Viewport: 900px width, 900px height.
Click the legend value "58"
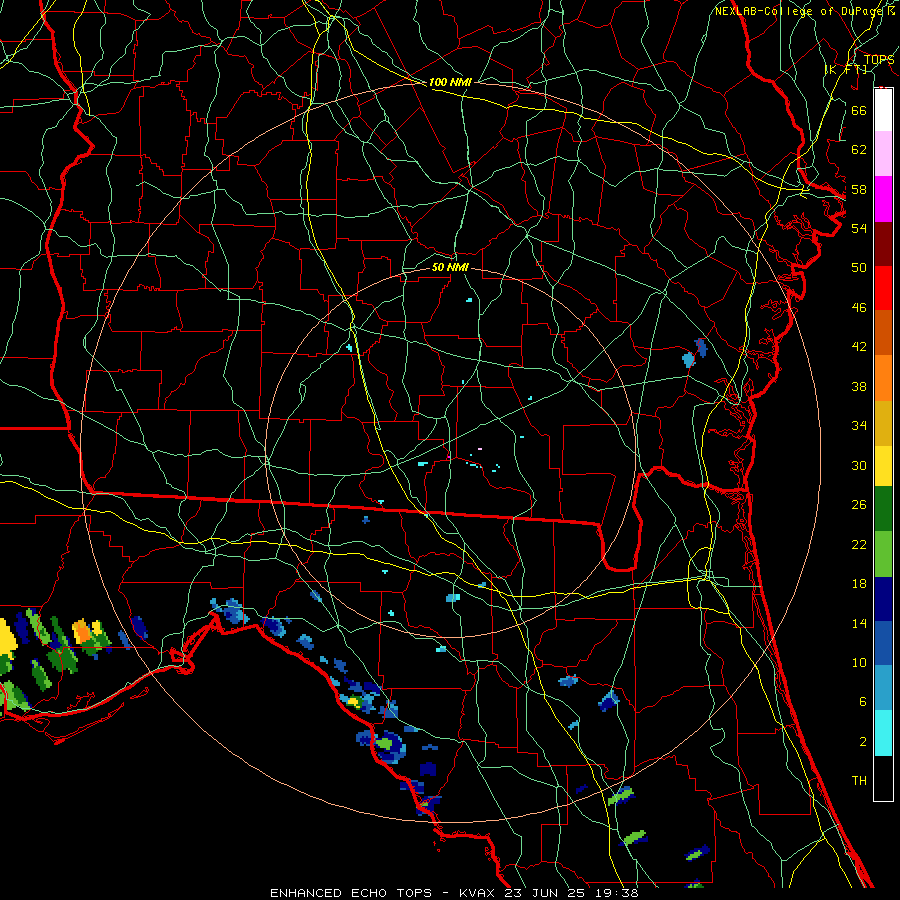(859, 189)
